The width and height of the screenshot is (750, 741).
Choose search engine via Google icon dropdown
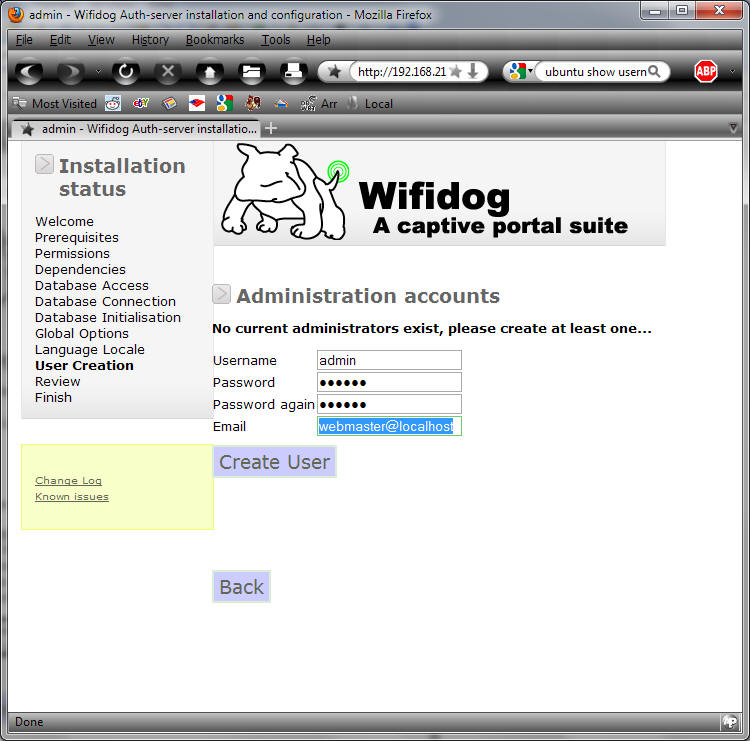coord(521,72)
